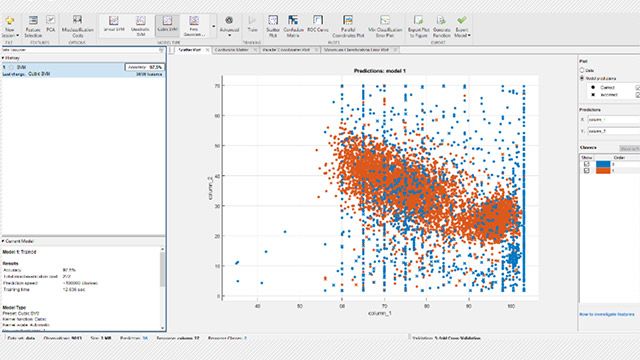Click Generate Function icon

441,27
